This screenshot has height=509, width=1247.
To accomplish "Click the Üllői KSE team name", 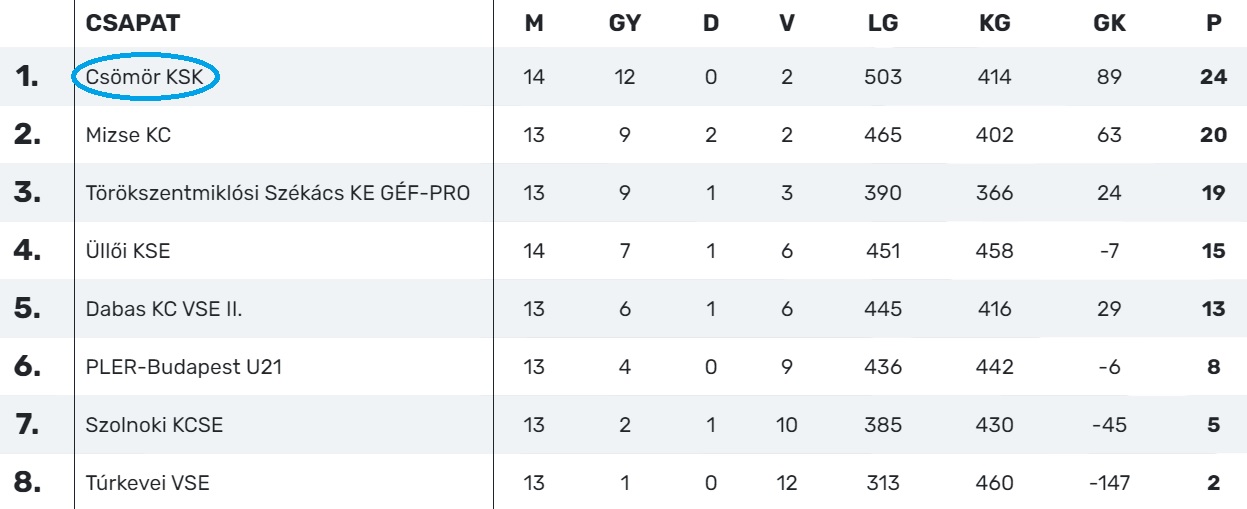I will pos(128,251).
